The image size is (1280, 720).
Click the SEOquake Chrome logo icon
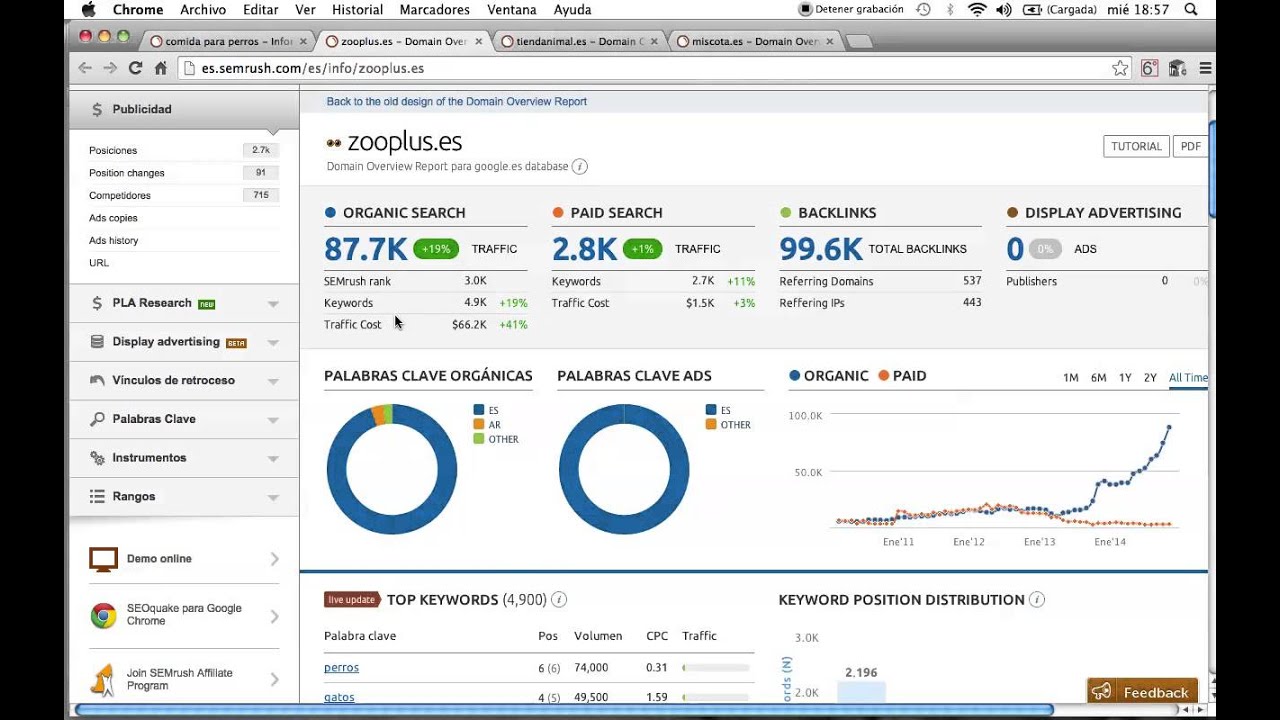click(x=103, y=615)
